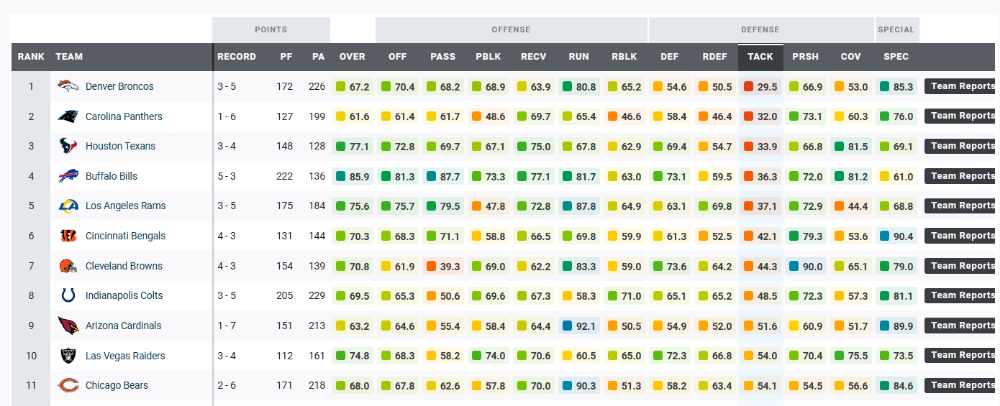Sort by OVER overall grade column
Image resolution: width=1000 pixels, height=406 pixels.
click(x=352, y=57)
